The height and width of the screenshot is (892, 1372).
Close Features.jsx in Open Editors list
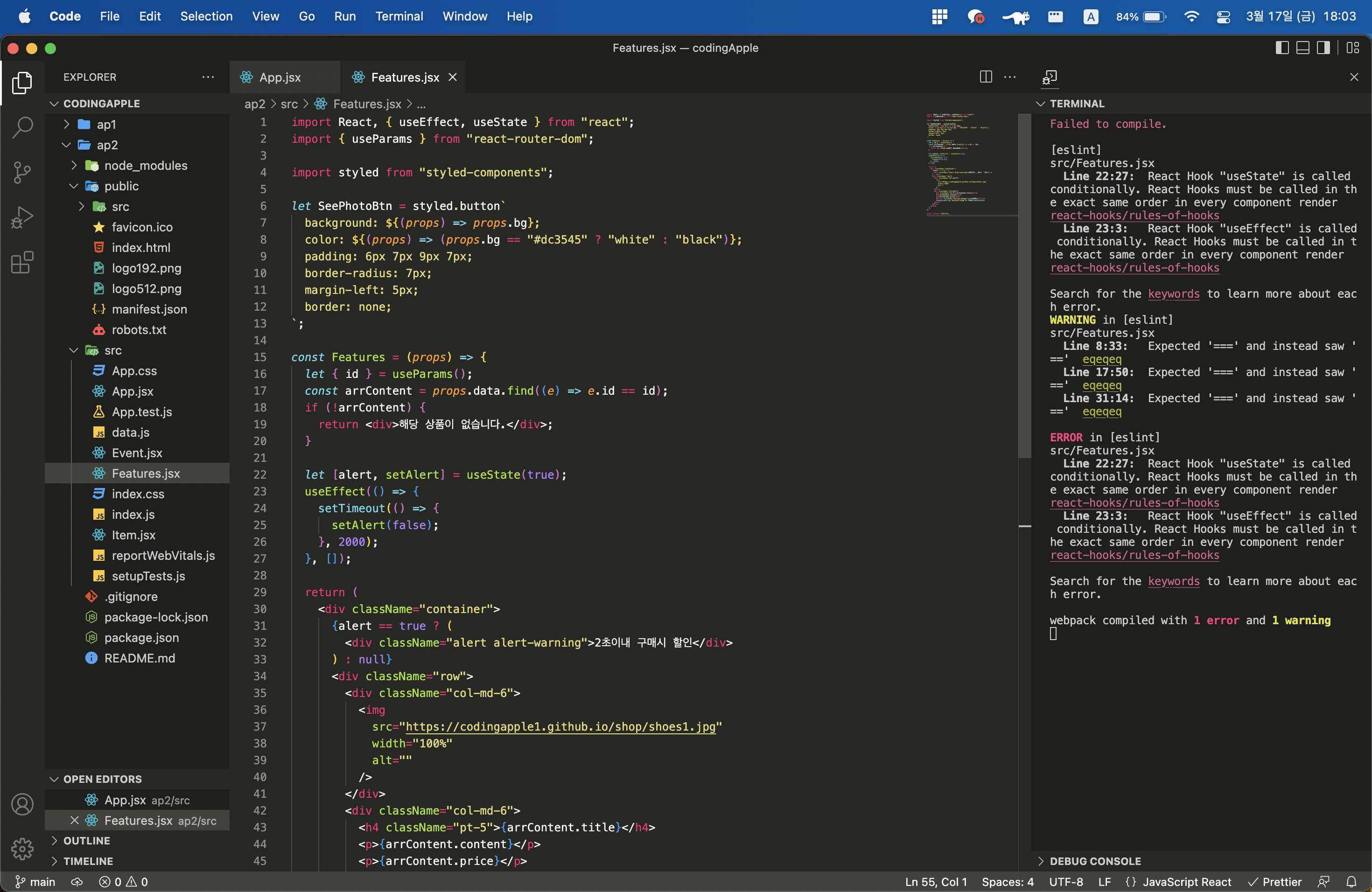click(x=74, y=821)
